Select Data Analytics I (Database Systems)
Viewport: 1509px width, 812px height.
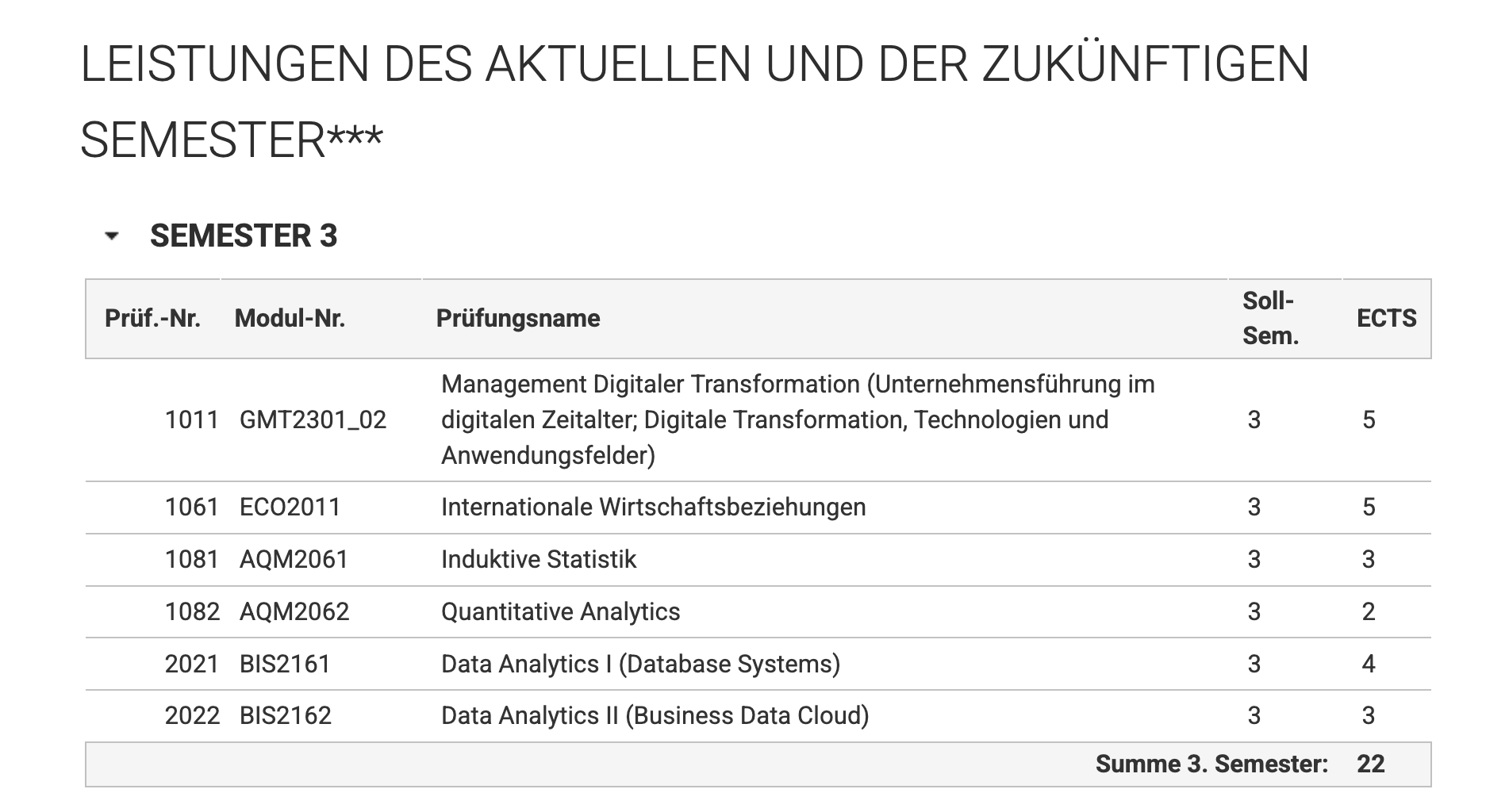(640, 664)
